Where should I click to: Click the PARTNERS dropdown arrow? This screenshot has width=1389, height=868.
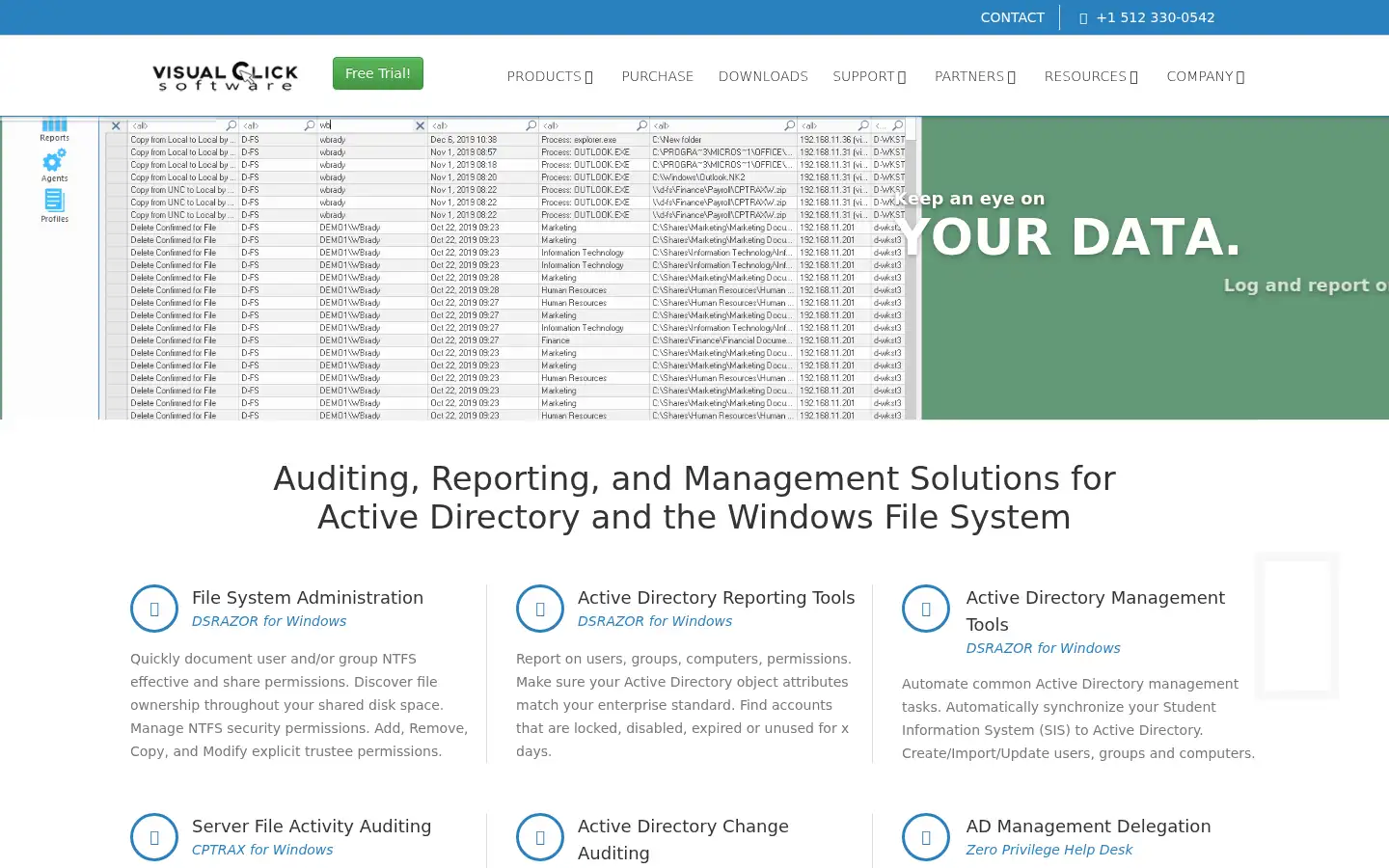pos(1012,77)
